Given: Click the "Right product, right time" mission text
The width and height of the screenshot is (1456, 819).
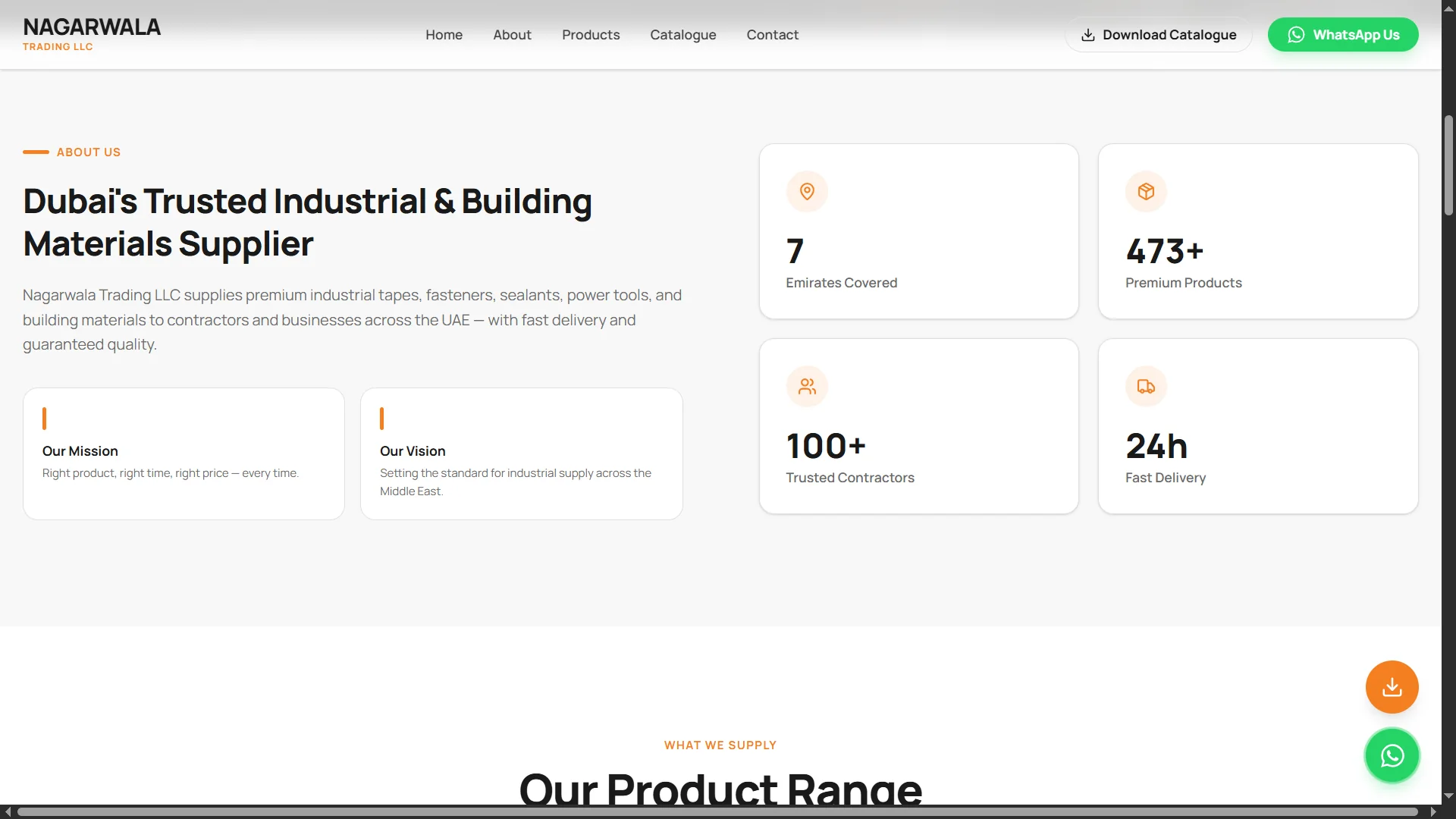Looking at the screenshot, I should tap(171, 473).
